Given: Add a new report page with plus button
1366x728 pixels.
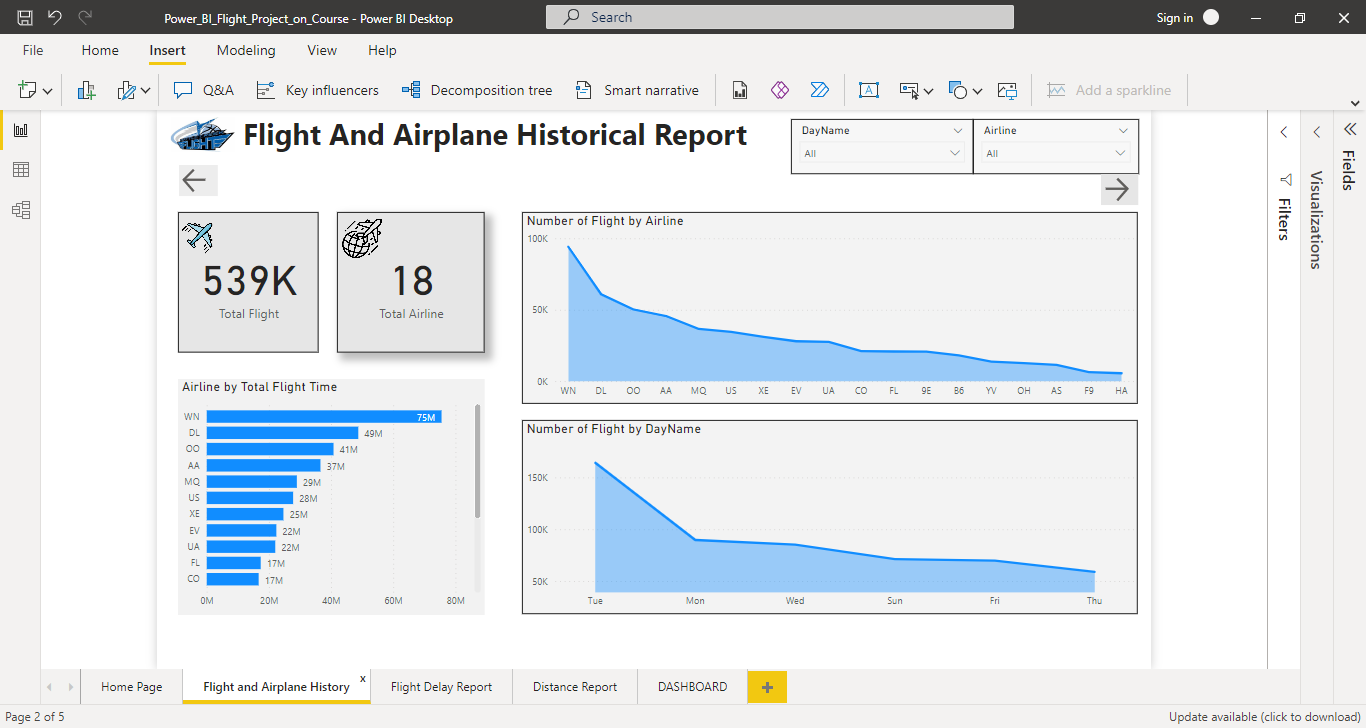Looking at the screenshot, I should tap(766, 687).
